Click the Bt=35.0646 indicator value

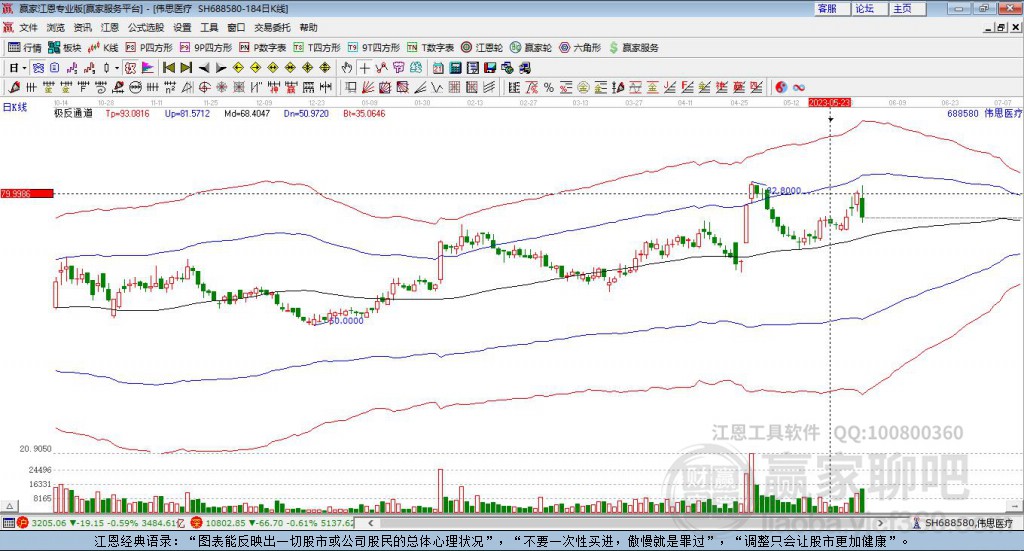(364, 114)
